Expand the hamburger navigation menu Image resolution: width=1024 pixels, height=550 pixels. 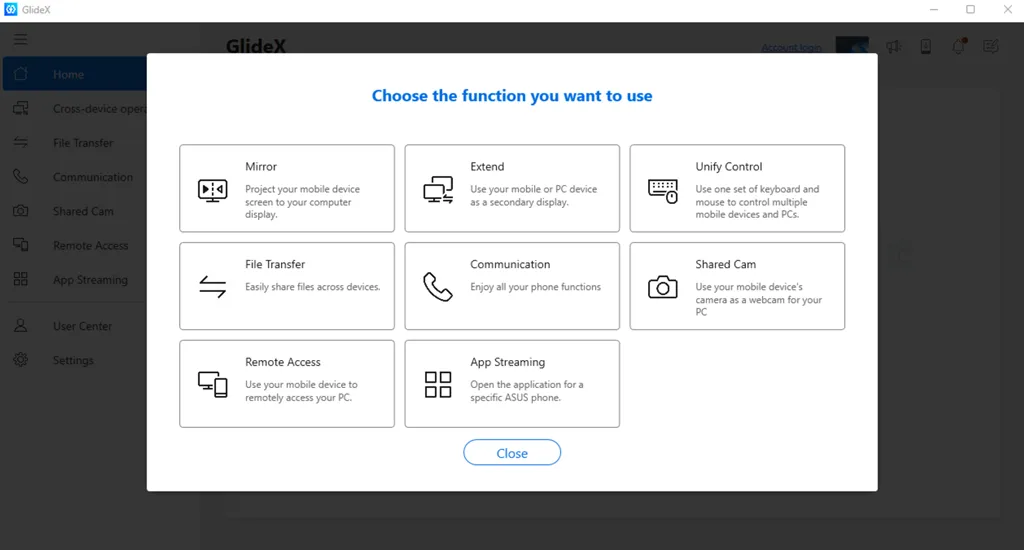[x=20, y=40]
